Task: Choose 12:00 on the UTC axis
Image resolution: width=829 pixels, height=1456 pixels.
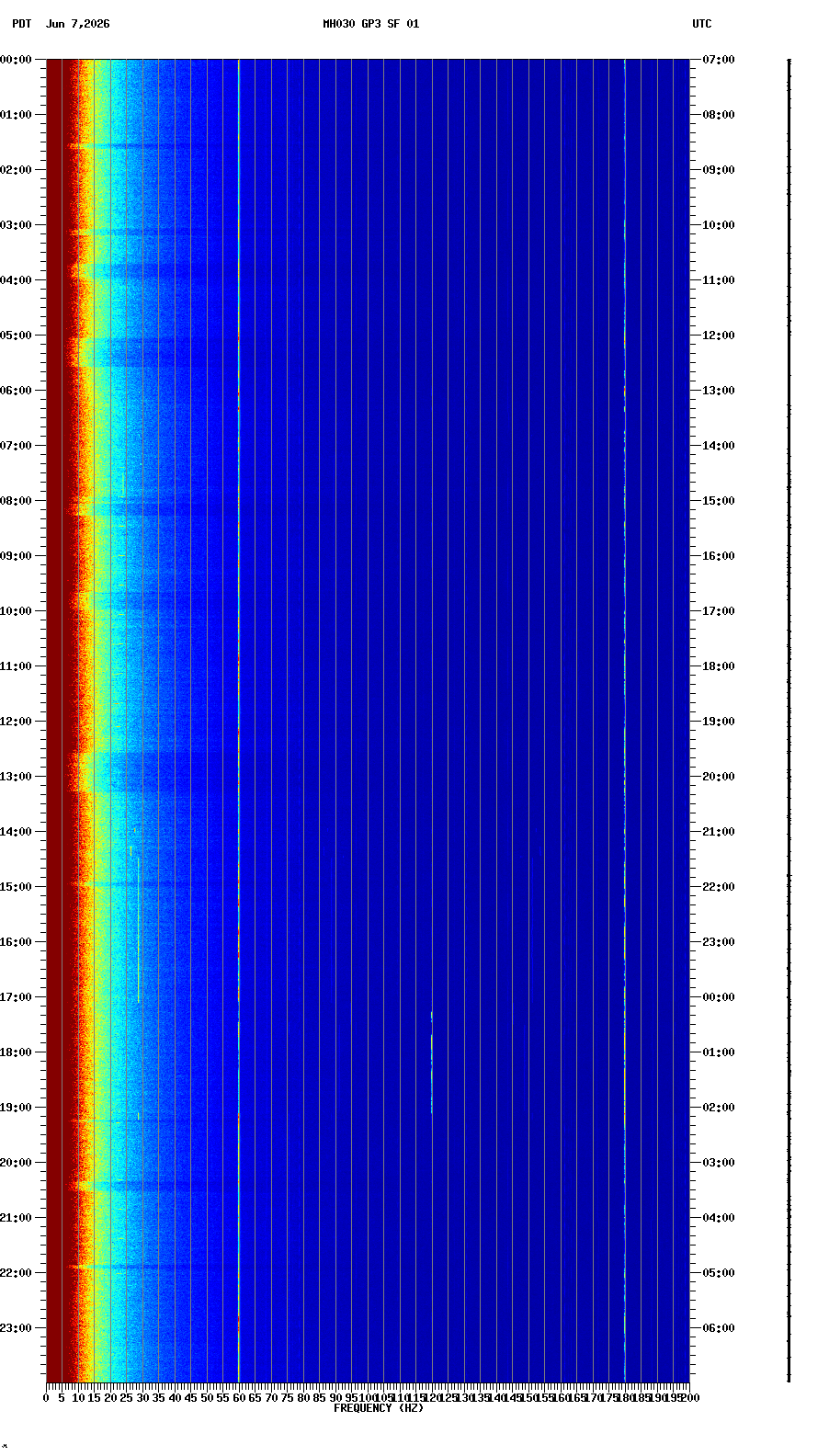Action: 719,336
